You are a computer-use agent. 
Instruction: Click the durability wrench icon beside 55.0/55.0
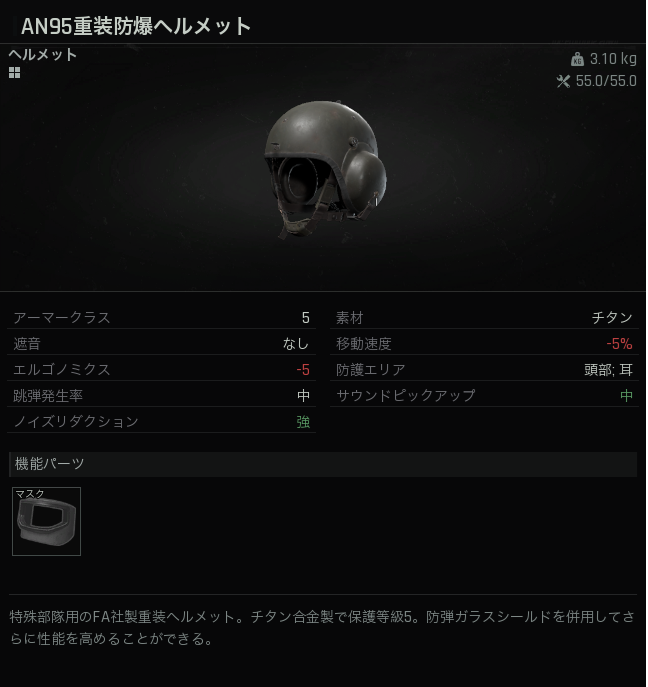tap(564, 81)
